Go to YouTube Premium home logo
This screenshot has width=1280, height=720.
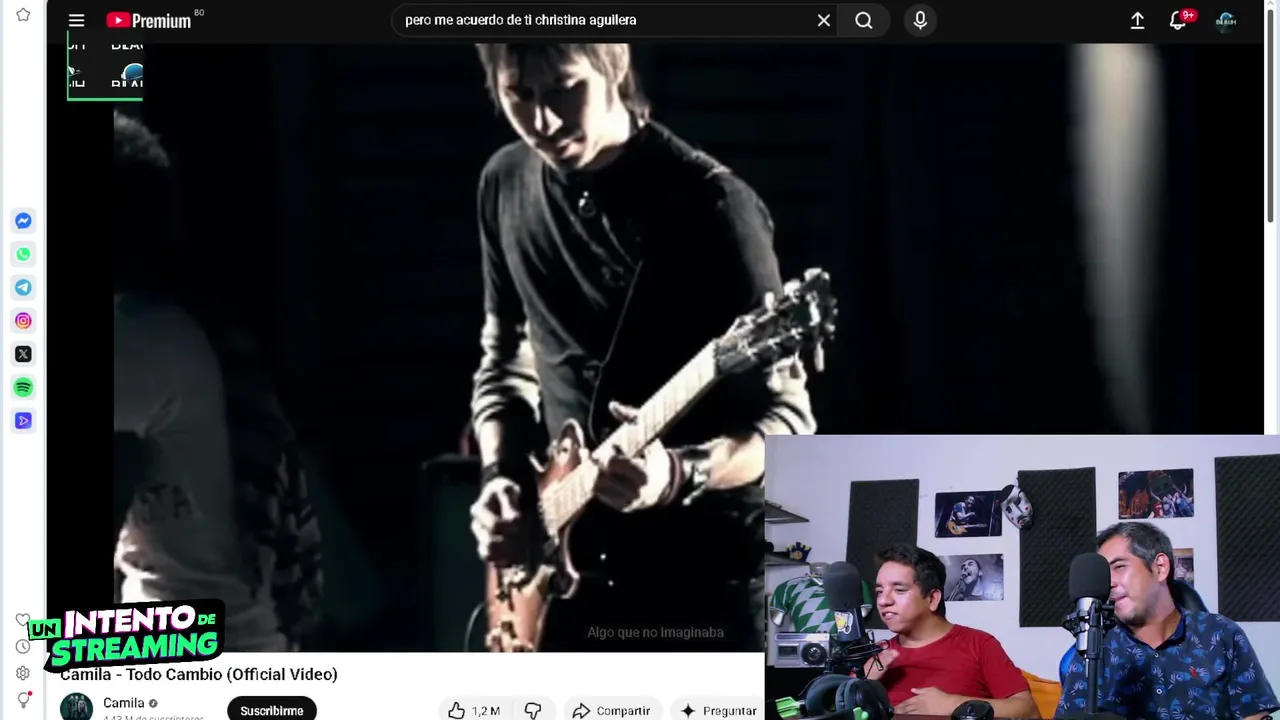click(149, 20)
